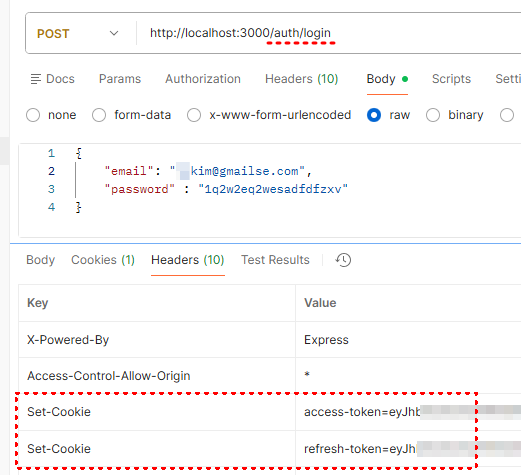Click the Key column header
The height and width of the screenshot is (475, 521).
tap(38, 303)
